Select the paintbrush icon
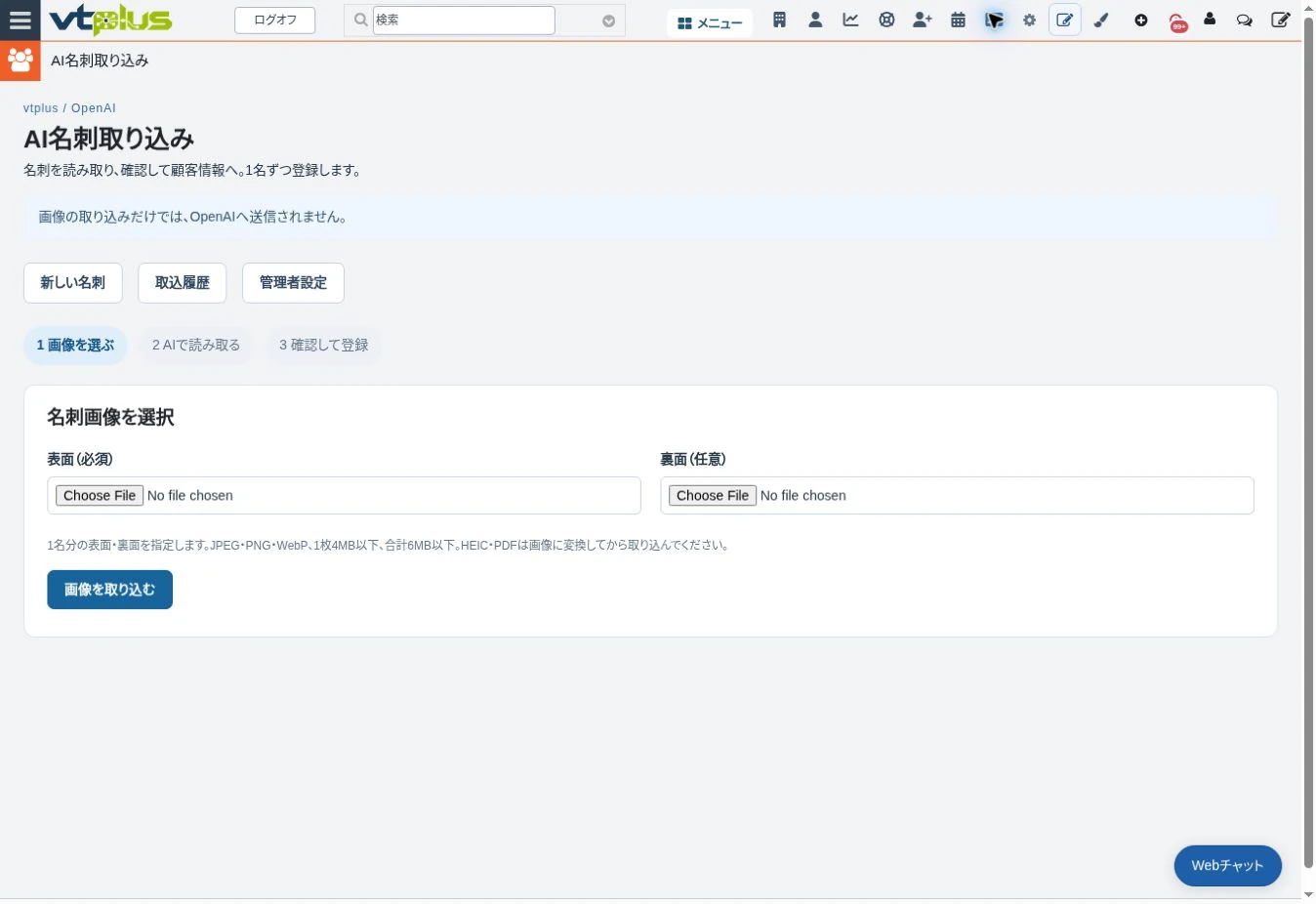Viewport: 1316px width, 904px height. [x=1101, y=20]
